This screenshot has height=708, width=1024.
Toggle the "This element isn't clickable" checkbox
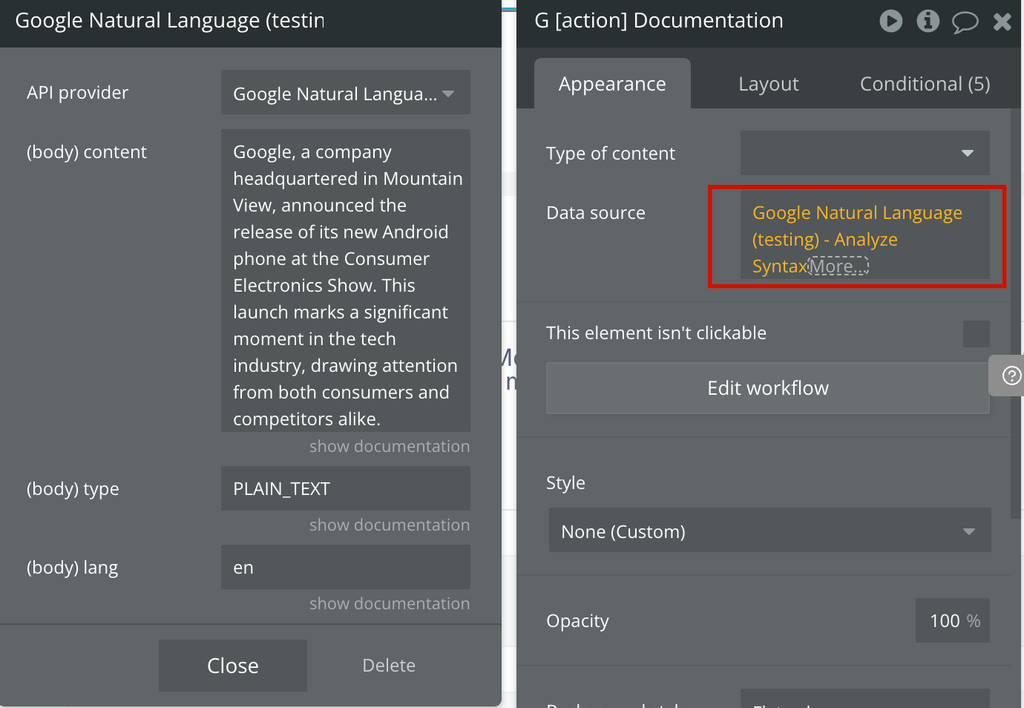[x=976, y=334]
